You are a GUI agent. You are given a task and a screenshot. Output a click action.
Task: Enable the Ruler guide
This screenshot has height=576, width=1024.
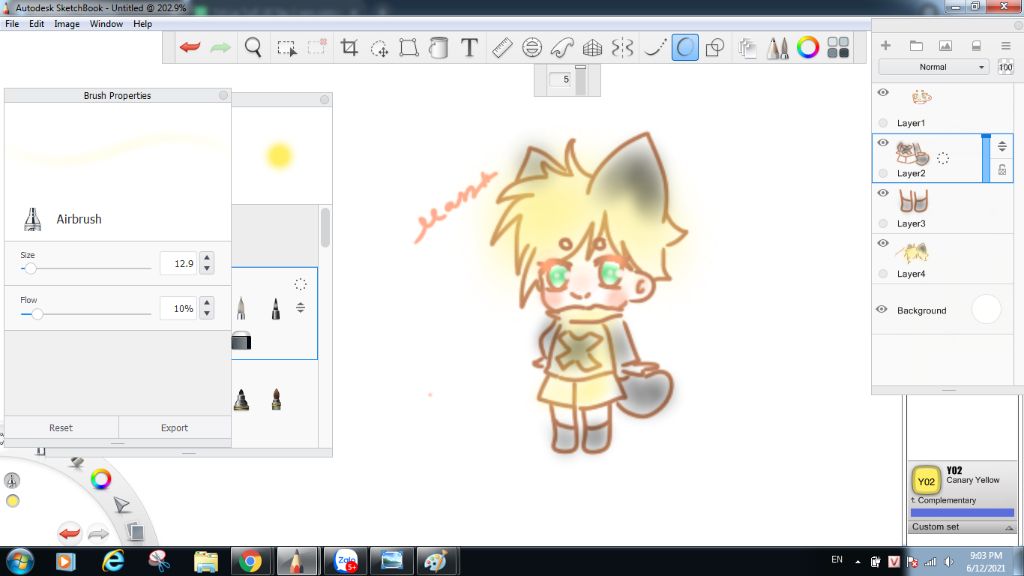[502, 47]
